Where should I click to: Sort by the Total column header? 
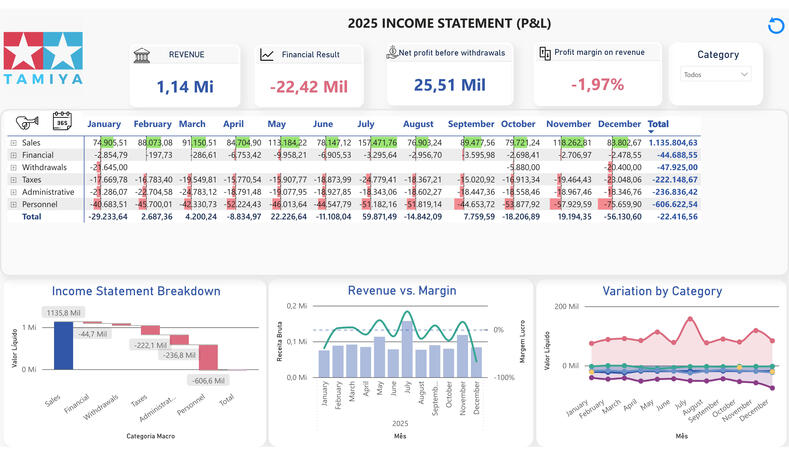658,124
